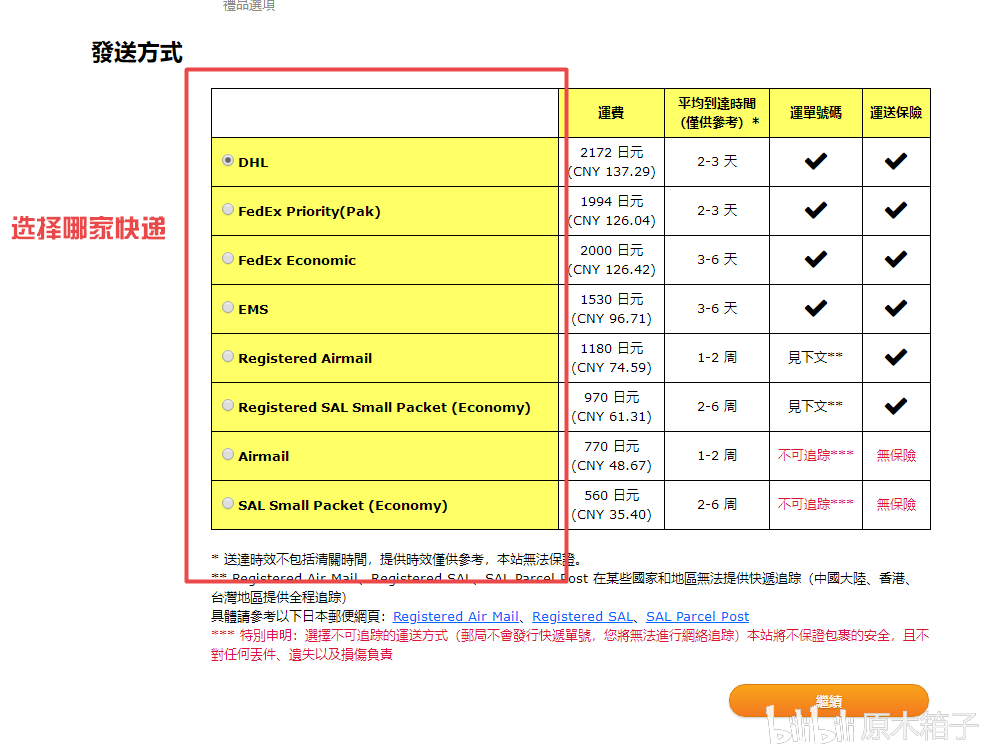Click the orange 繼續 continue button

pos(829,701)
